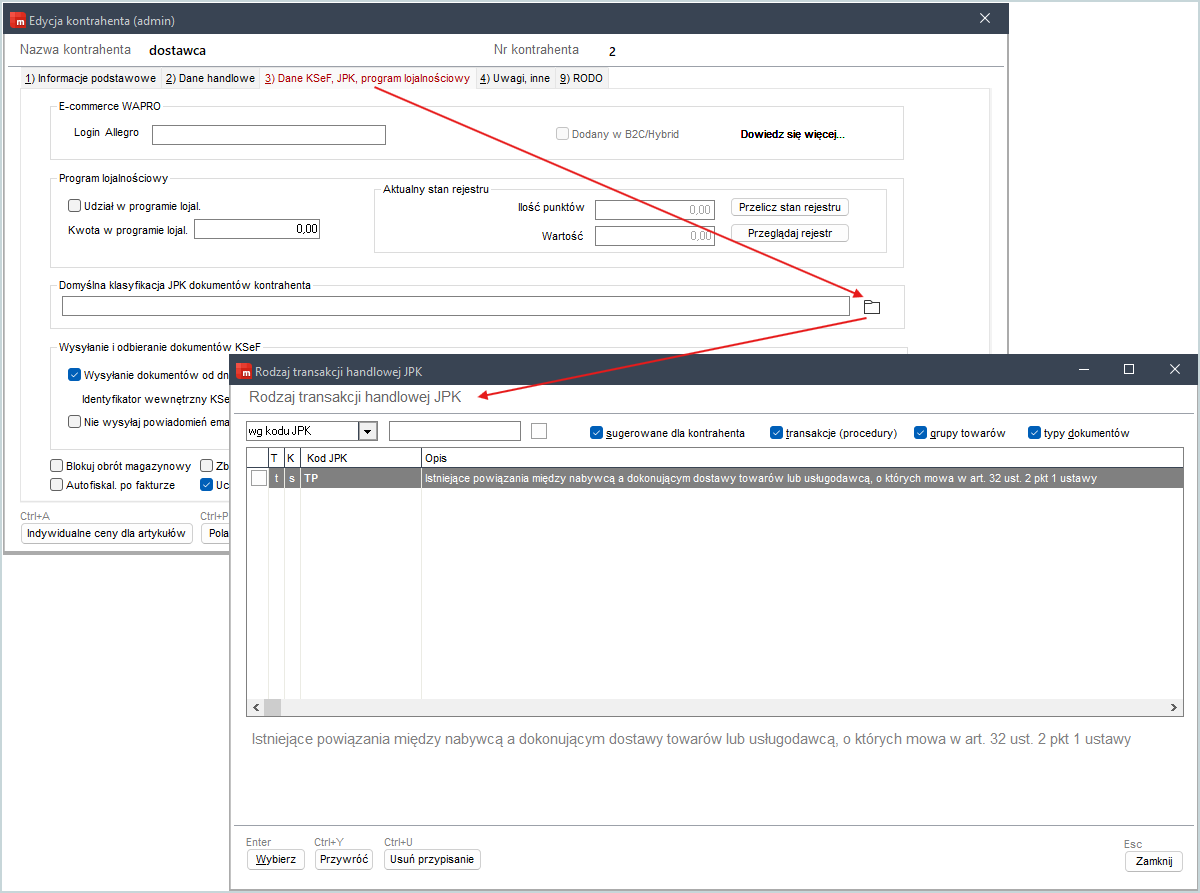
Task: Disable the 'grupy towarów' filter checkbox
Action: pyautogui.click(x=921, y=433)
